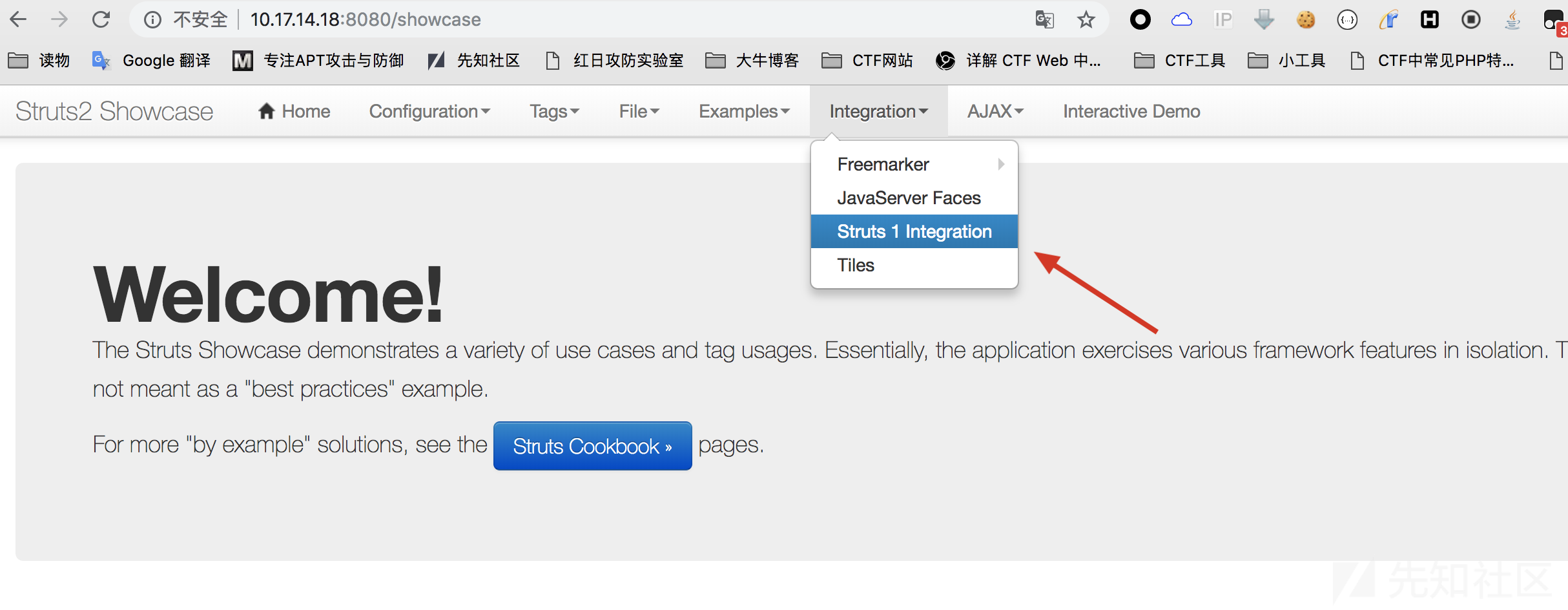This screenshot has height=610, width=1568.
Task: Open the Interactive Demo page
Action: tap(1131, 111)
